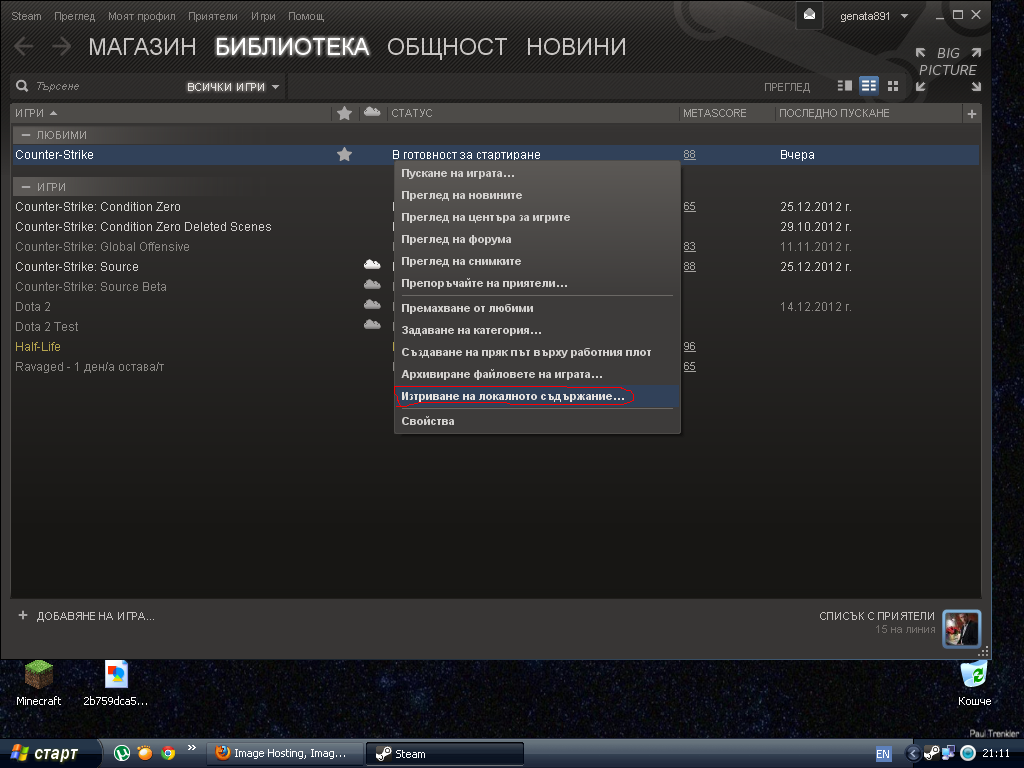Open СПИСЪК С ПРИЯТЕЛИ
The height and width of the screenshot is (768, 1024).
[x=876, y=616]
